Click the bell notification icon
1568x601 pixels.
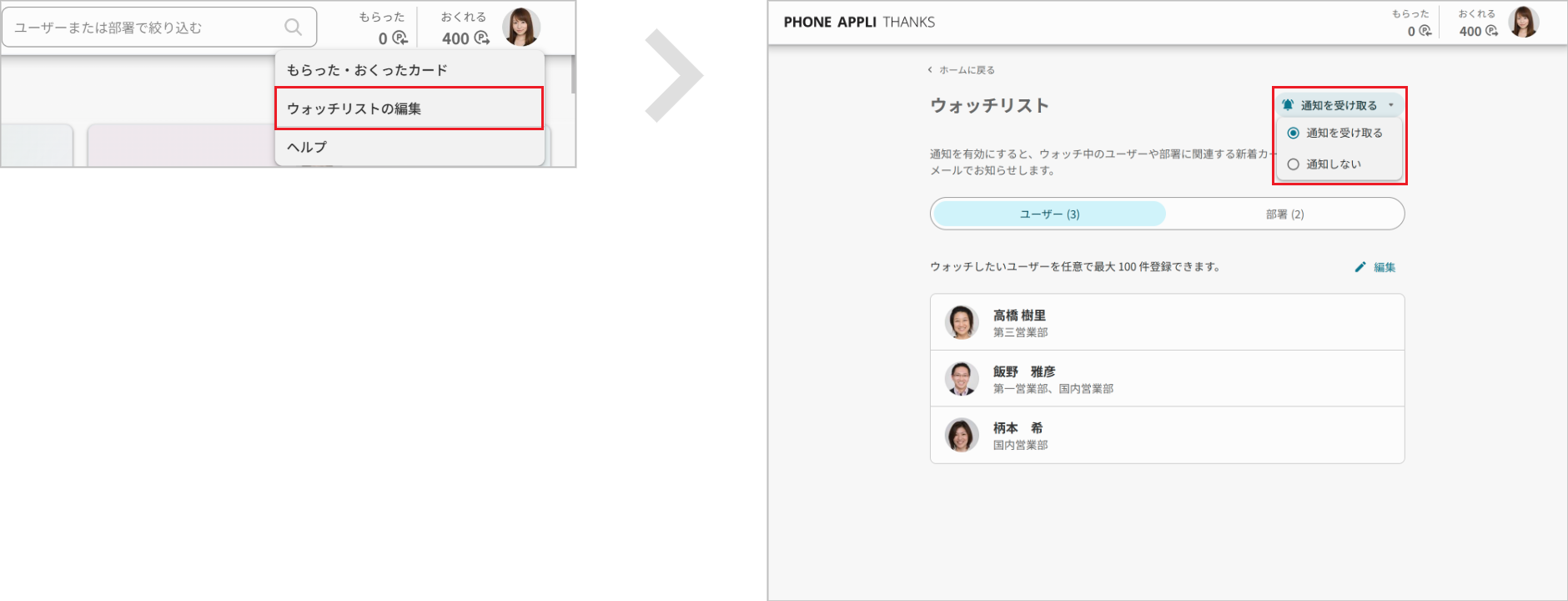point(1288,105)
